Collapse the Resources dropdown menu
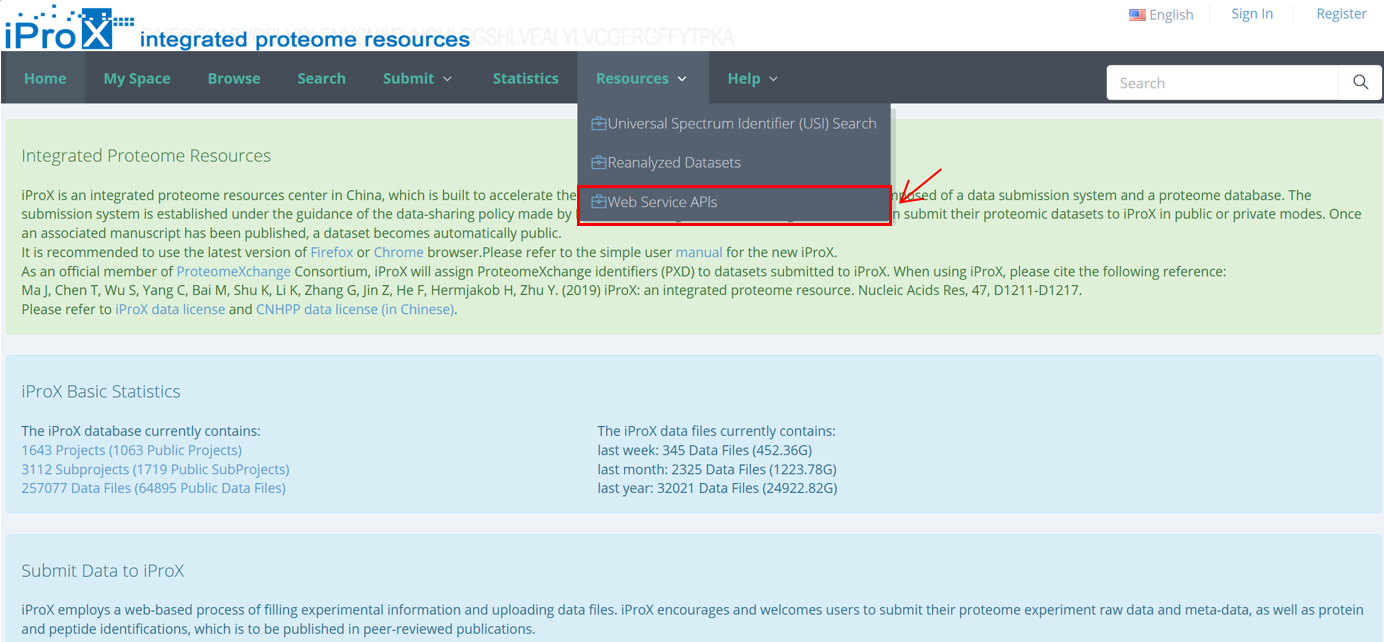Screen dimensions: 1384x642 click(x=641, y=79)
